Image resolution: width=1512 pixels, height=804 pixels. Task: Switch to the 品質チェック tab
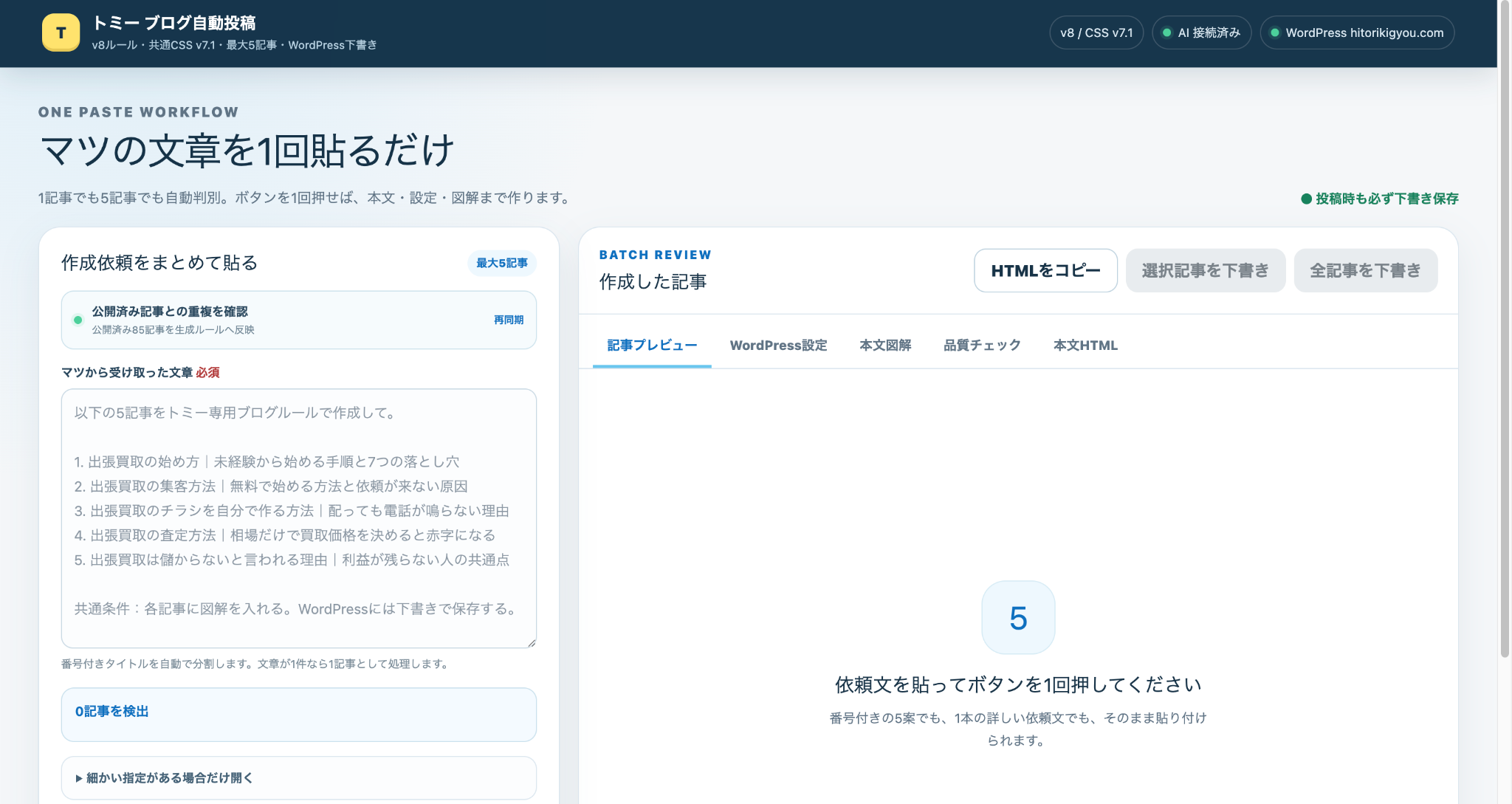(982, 345)
